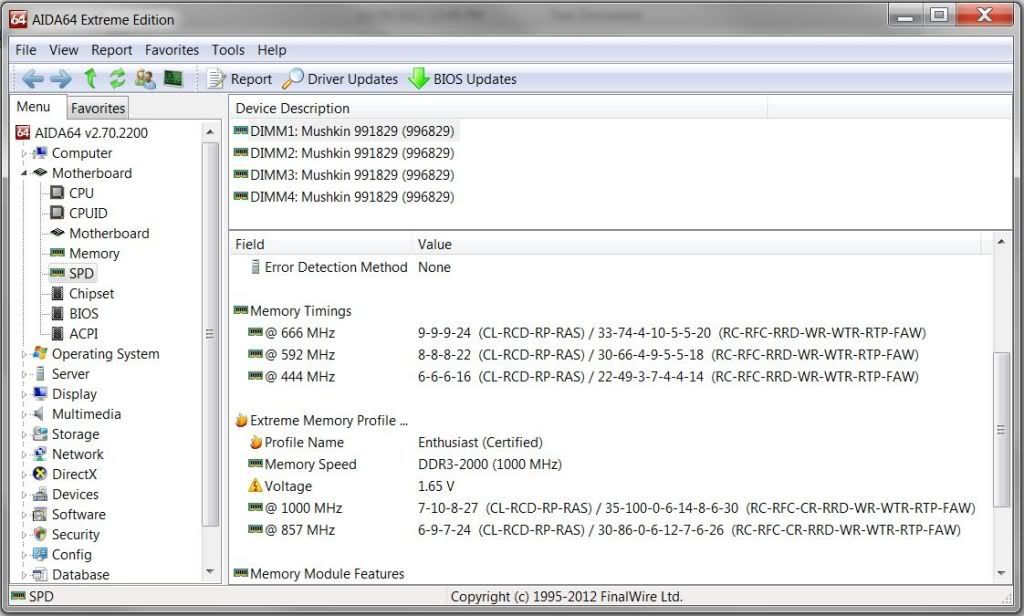
Task: Select Memory in the tree
Action: [94, 253]
